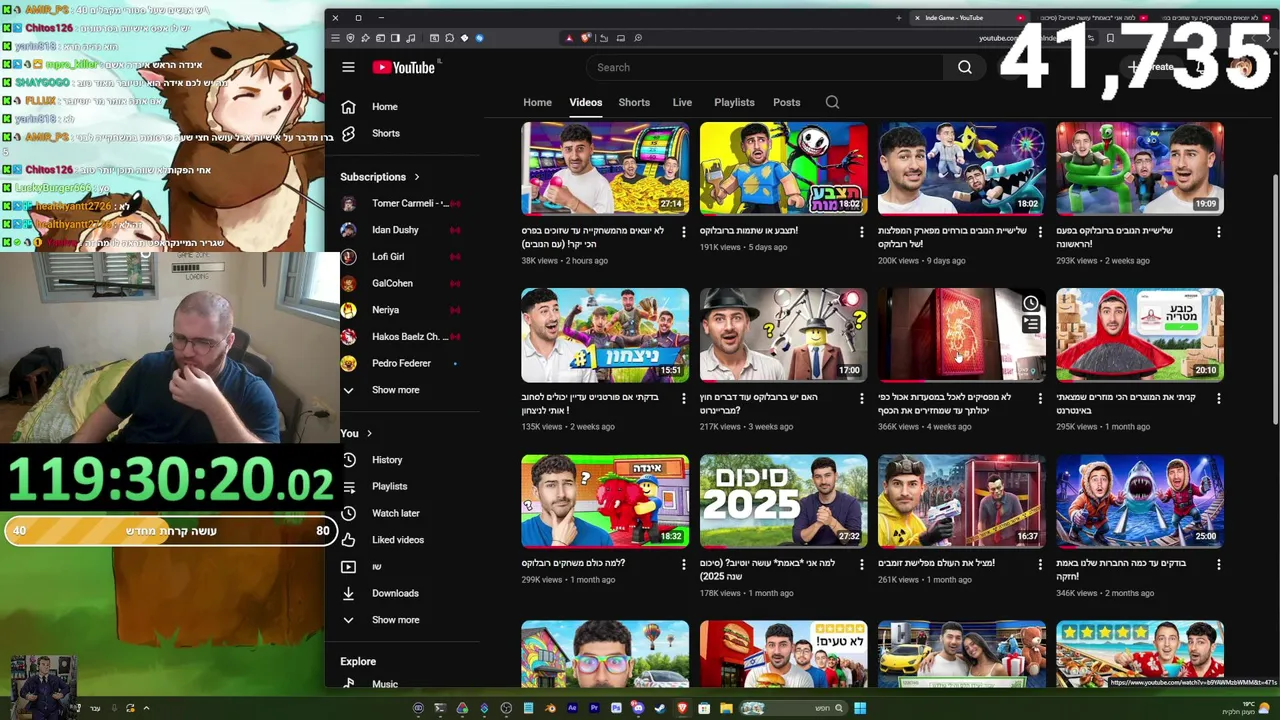The height and width of the screenshot is (720, 1280).
Task: Select the channel Videos tab
Action: click(x=586, y=102)
